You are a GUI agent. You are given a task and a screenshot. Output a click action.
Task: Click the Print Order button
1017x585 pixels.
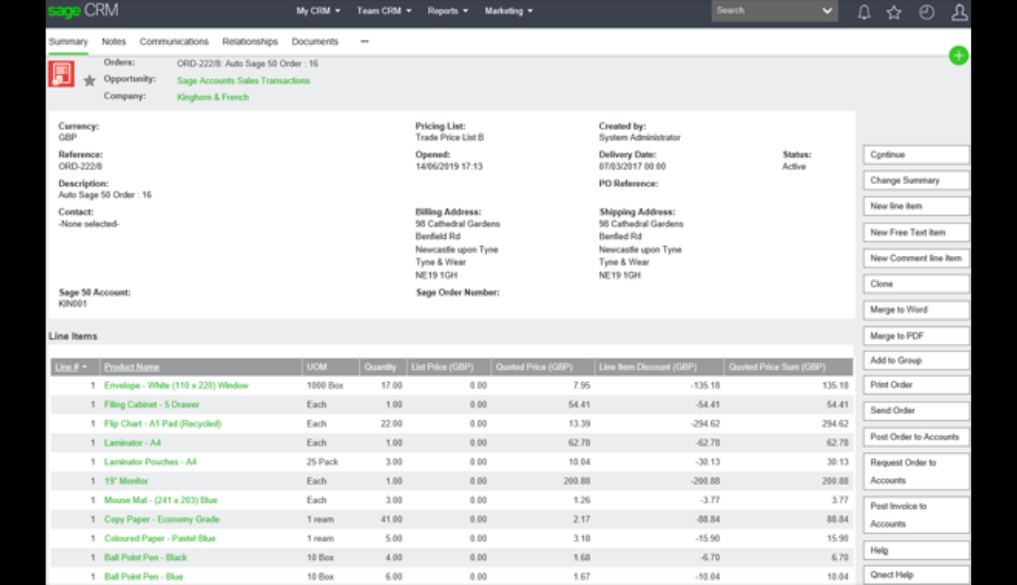[x=916, y=385]
